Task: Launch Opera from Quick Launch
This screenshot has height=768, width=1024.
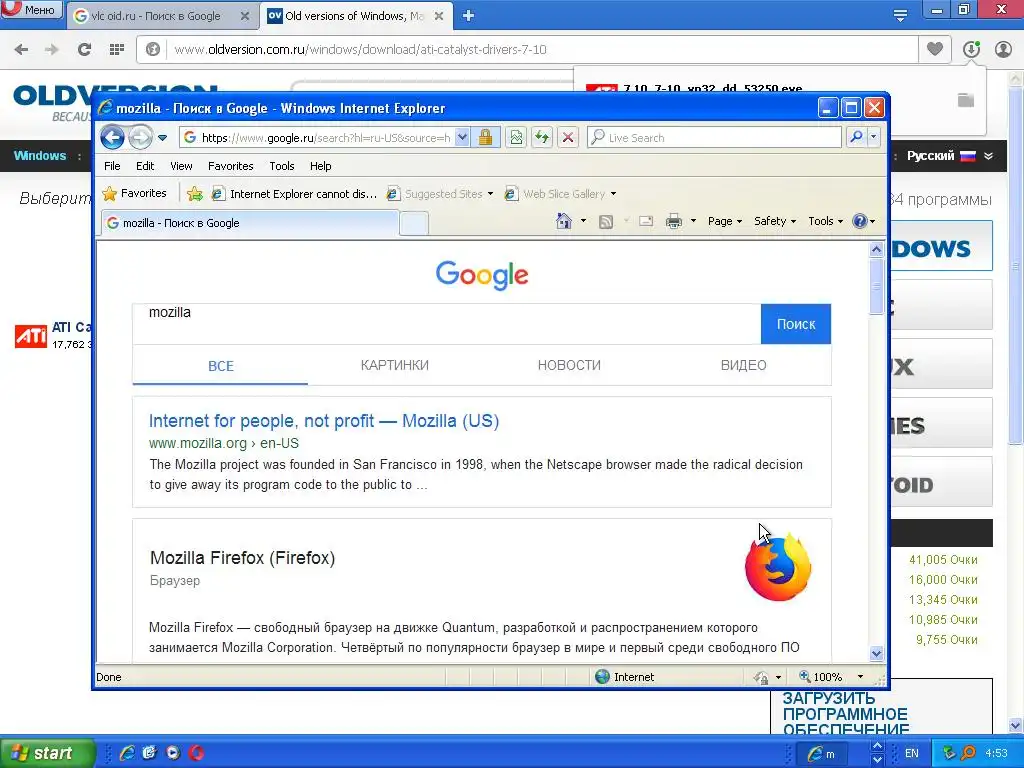Action: (197, 753)
